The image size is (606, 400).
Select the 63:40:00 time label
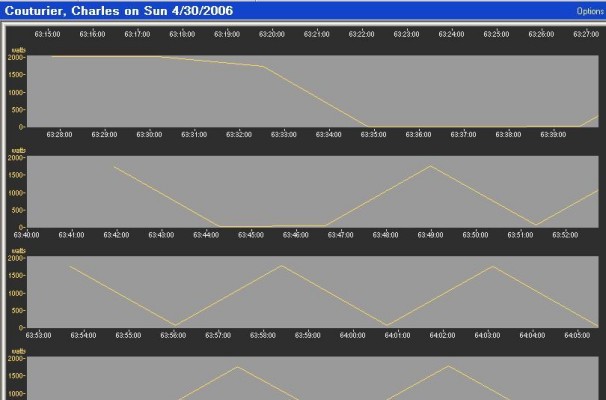(x=26, y=235)
